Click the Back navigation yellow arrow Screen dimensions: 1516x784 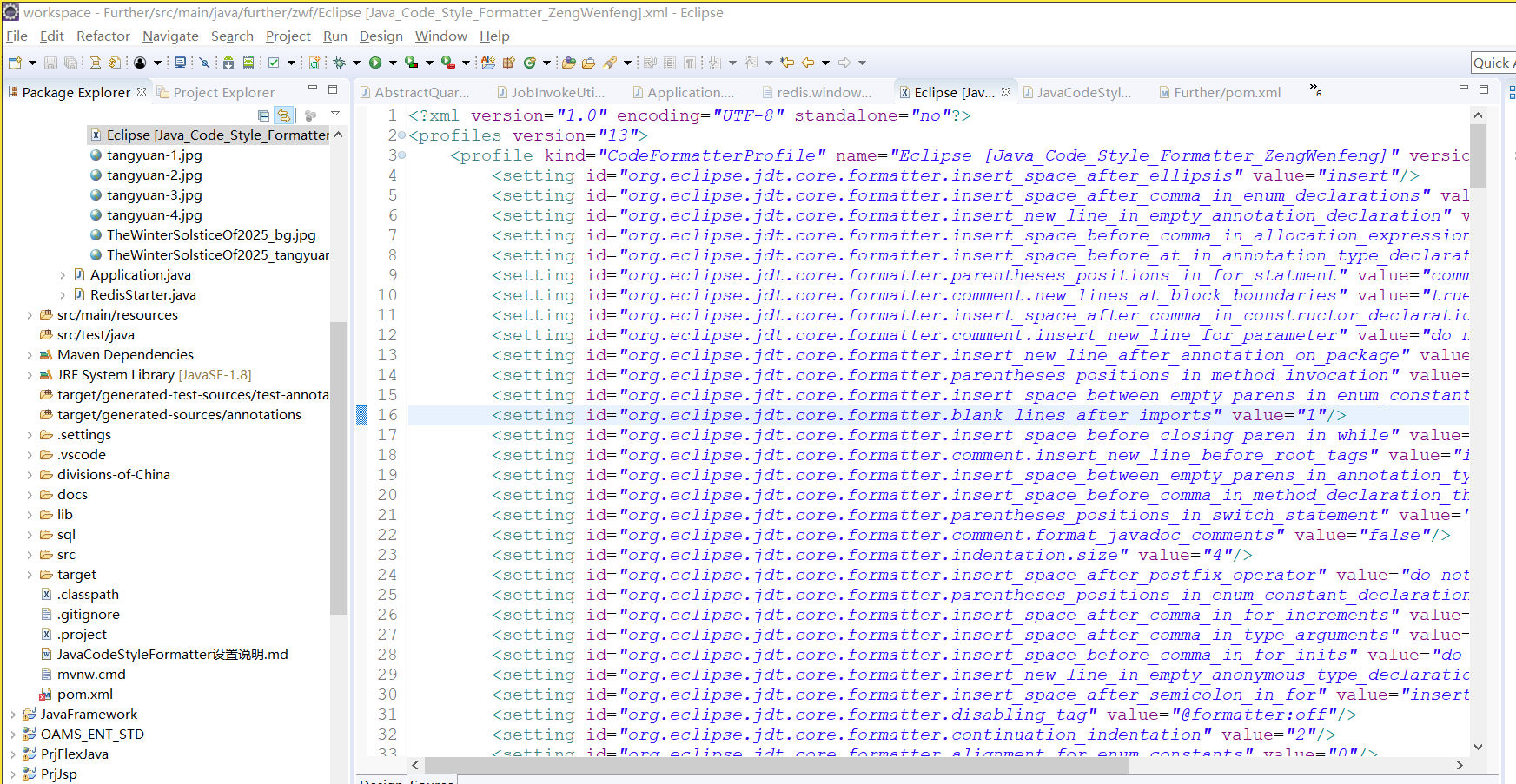click(x=808, y=63)
